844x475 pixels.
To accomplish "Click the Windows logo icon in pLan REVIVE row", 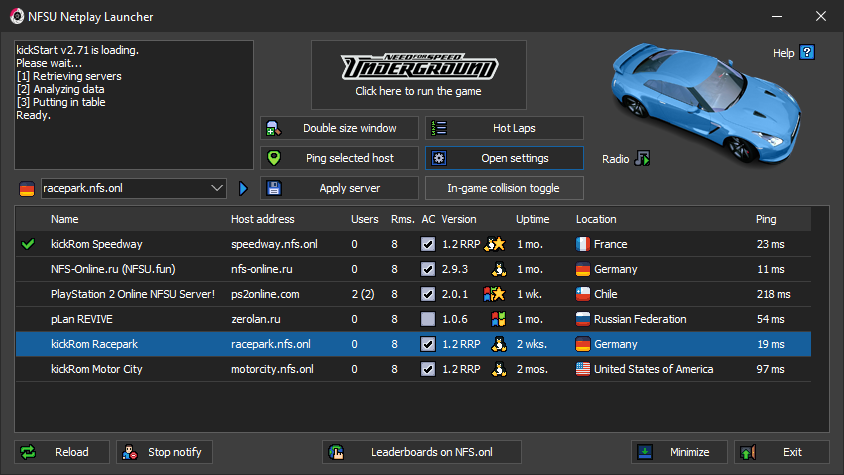I will coord(498,319).
